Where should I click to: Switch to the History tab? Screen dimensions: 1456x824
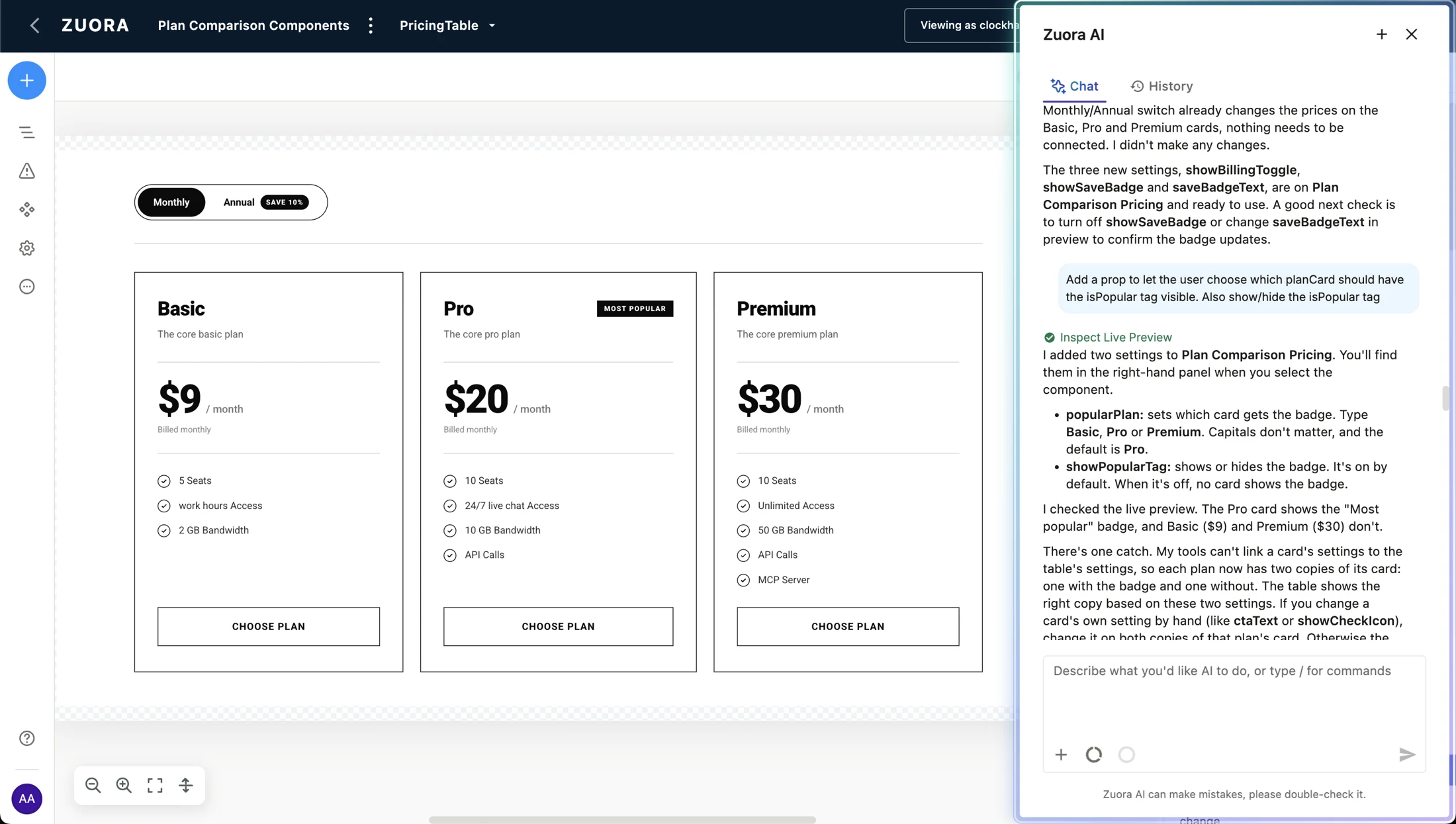pyautogui.click(x=1161, y=86)
